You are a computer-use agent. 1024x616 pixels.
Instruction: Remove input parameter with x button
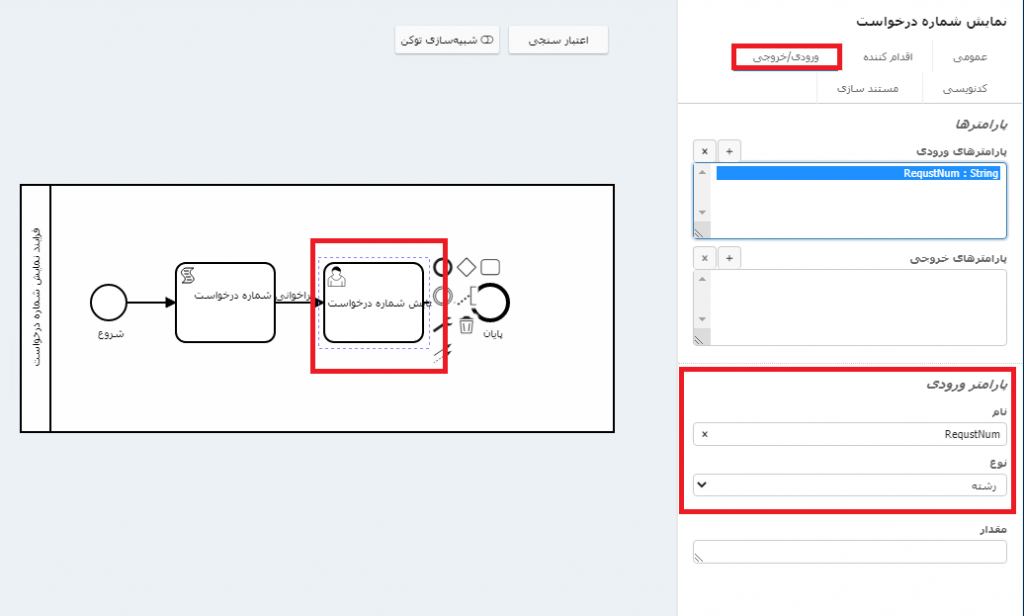(704, 151)
